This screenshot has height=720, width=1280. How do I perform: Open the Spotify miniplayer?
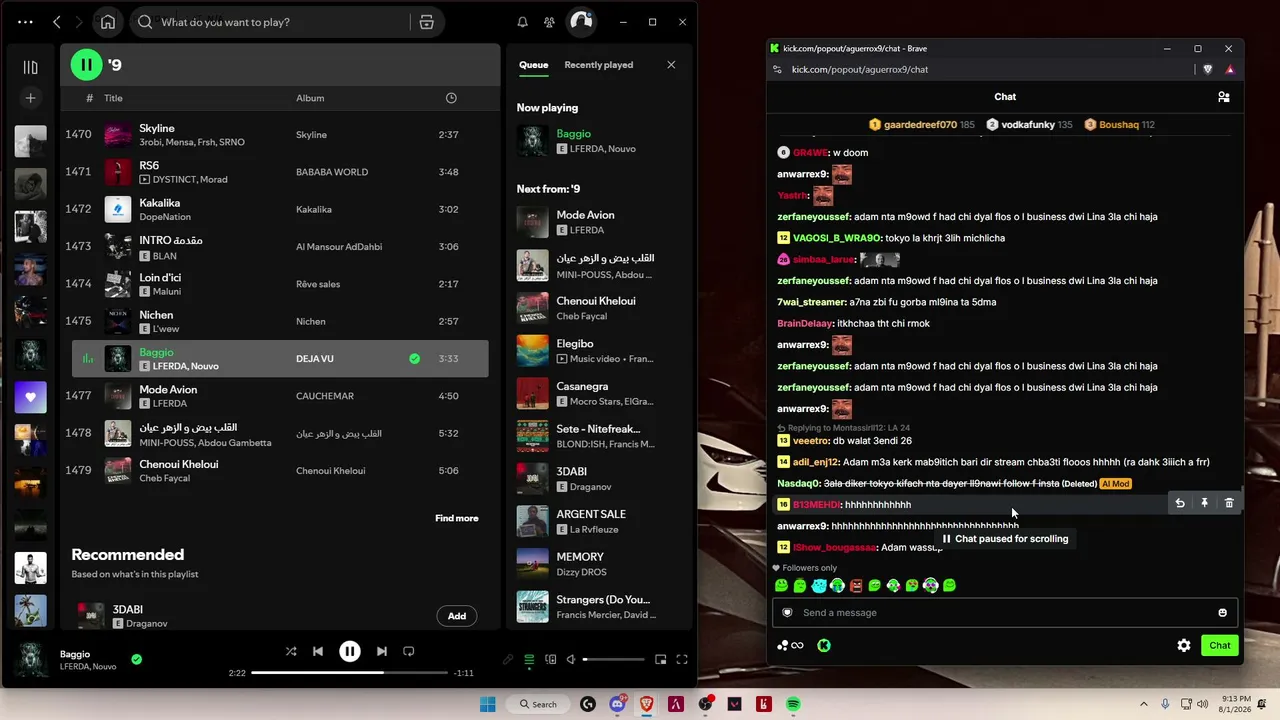[660, 659]
